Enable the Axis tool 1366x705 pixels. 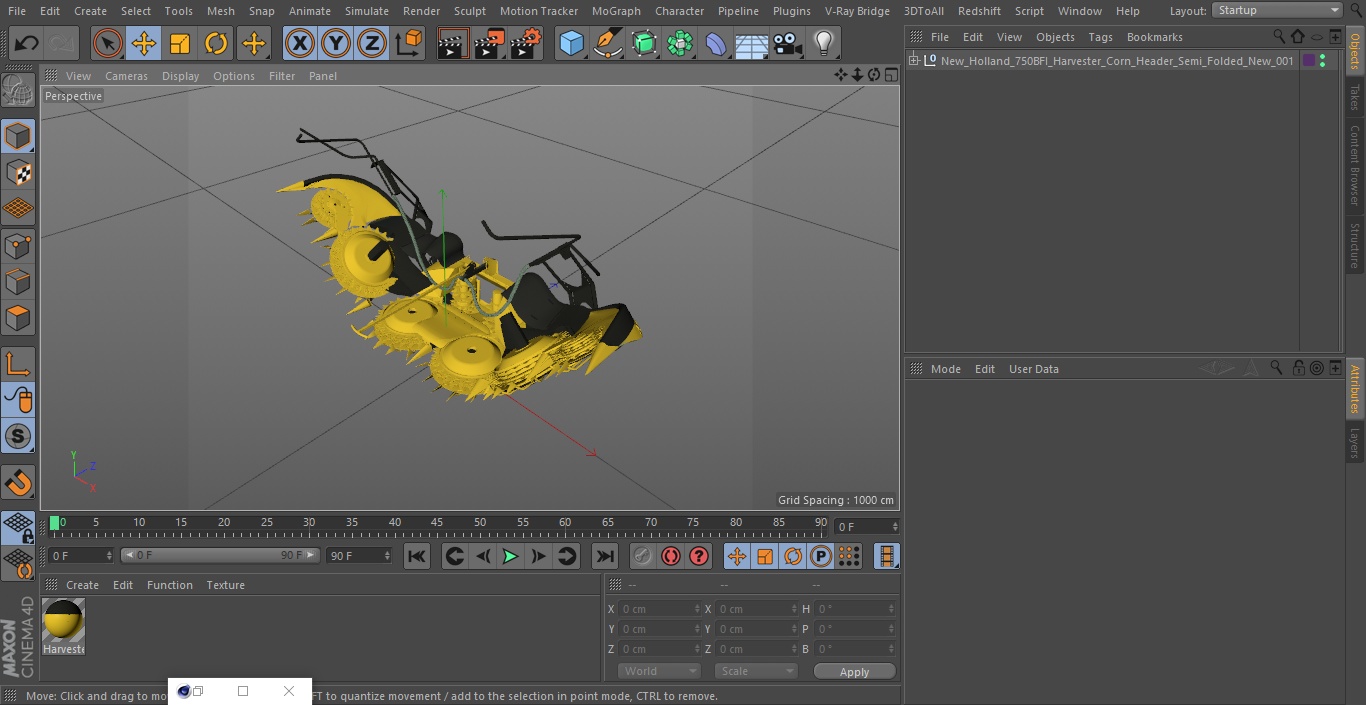(18, 364)
